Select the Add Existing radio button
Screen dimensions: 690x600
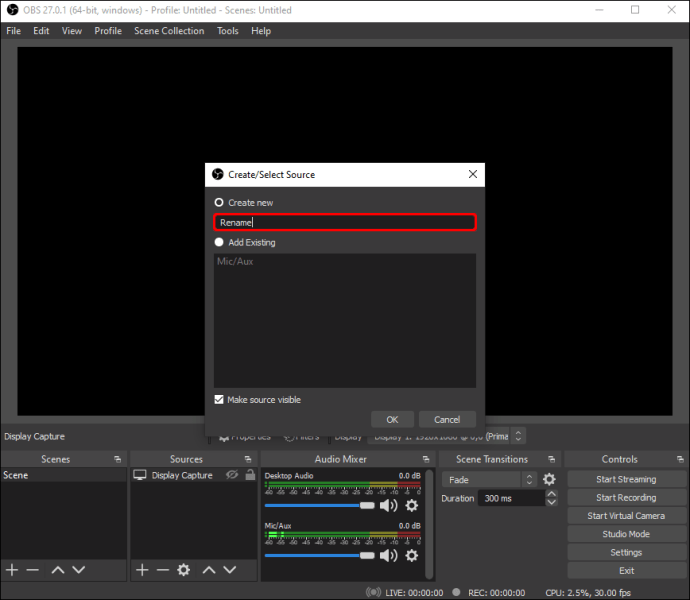click(219, 242)
